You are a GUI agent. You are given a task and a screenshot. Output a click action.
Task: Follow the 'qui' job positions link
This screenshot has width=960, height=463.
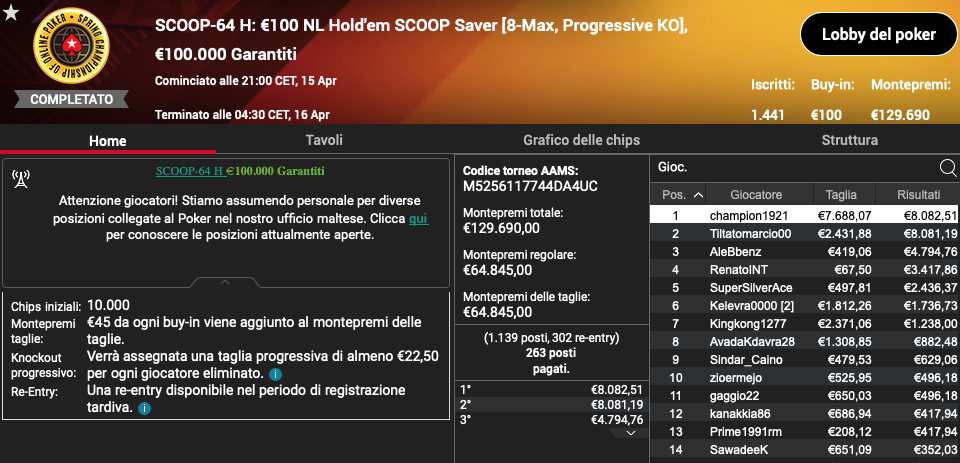pyautogui.click(x=419, y=218)
